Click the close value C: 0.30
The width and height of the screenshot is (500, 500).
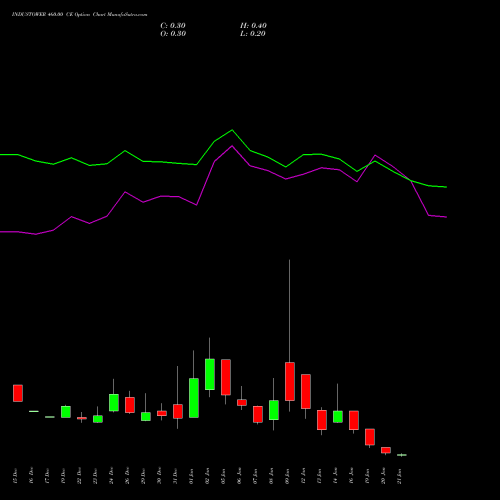coord(173,26)
